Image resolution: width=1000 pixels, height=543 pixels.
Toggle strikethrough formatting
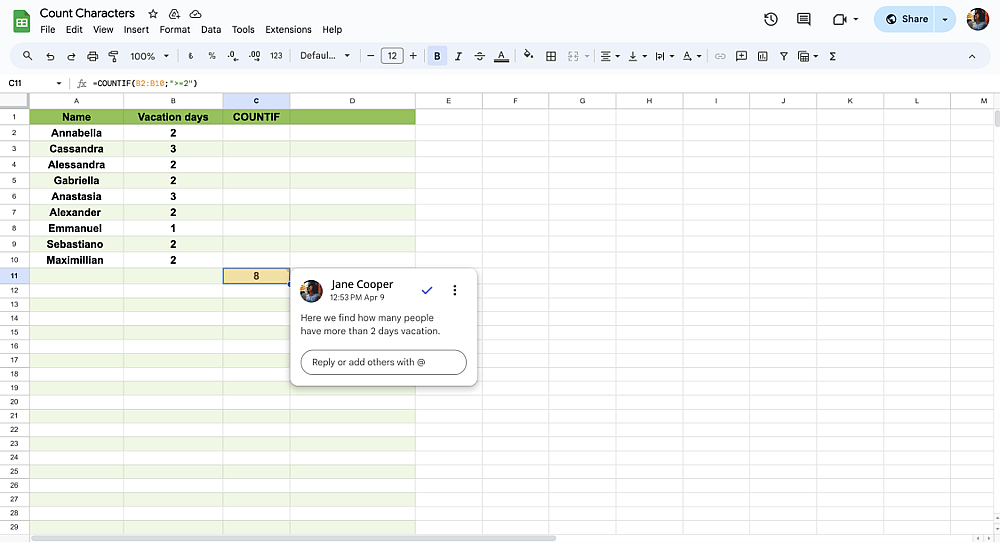pyautogui.click(x=480, y=56)
